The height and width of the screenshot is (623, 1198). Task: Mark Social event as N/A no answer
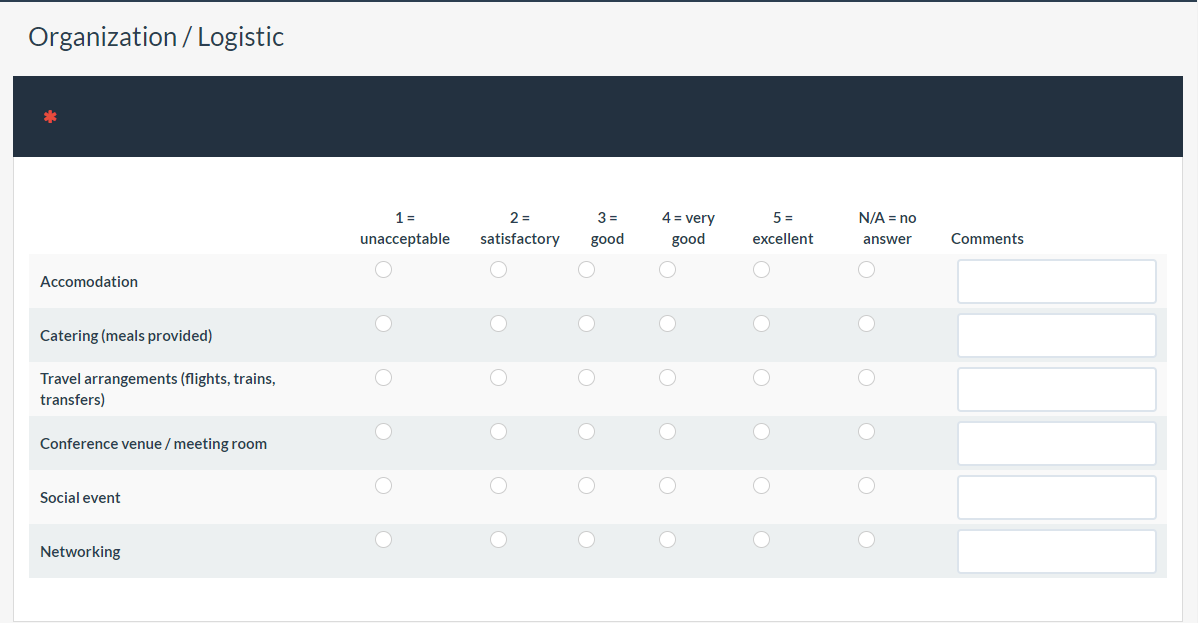pos(866,486)
